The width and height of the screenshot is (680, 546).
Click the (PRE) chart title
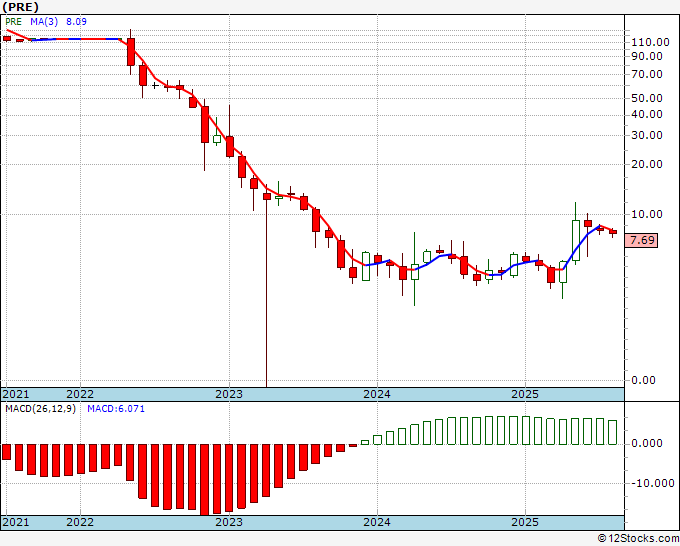pos(20,7)
